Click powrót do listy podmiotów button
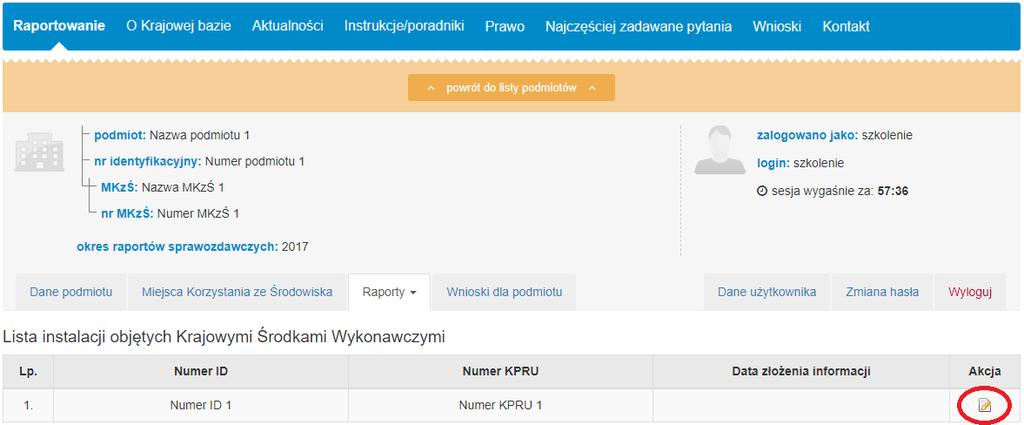The height and width of the screenshot is (425, 1024). (511, 87)
